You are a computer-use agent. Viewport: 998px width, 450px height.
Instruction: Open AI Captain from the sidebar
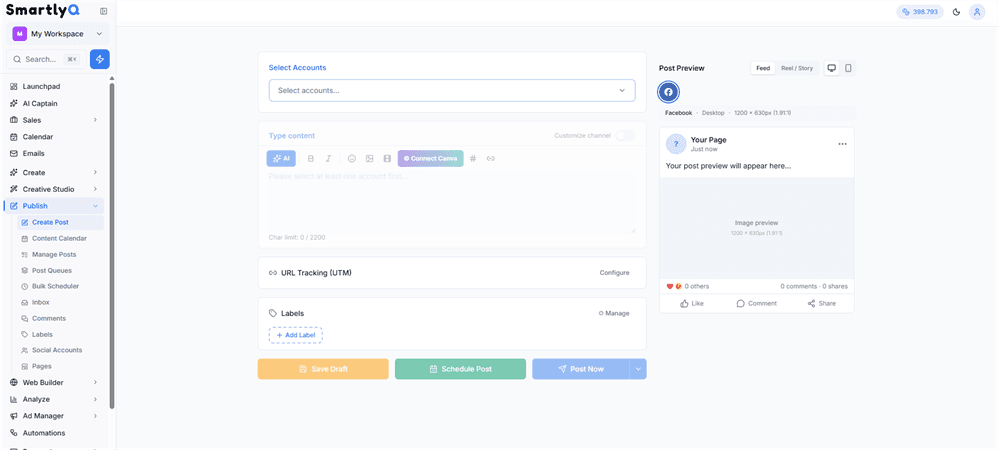pos(54,103)
